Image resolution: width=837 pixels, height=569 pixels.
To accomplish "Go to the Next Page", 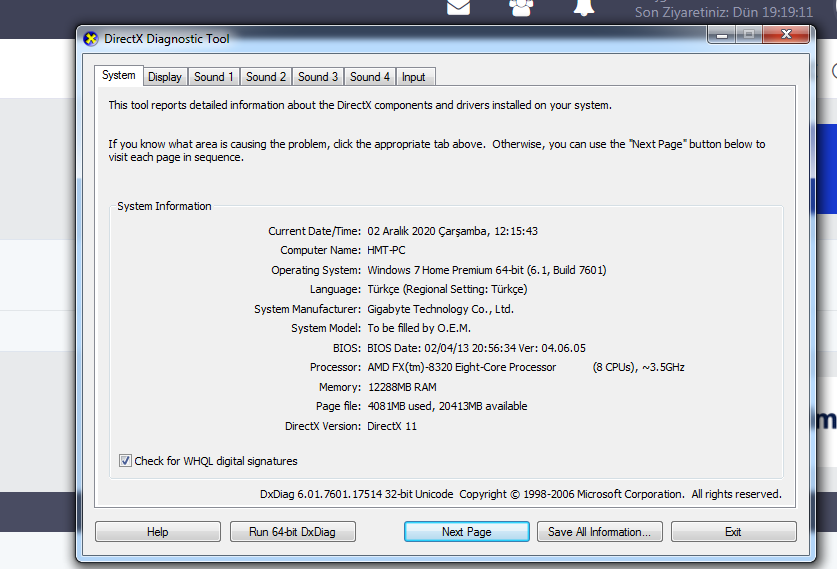I will 467,532.
